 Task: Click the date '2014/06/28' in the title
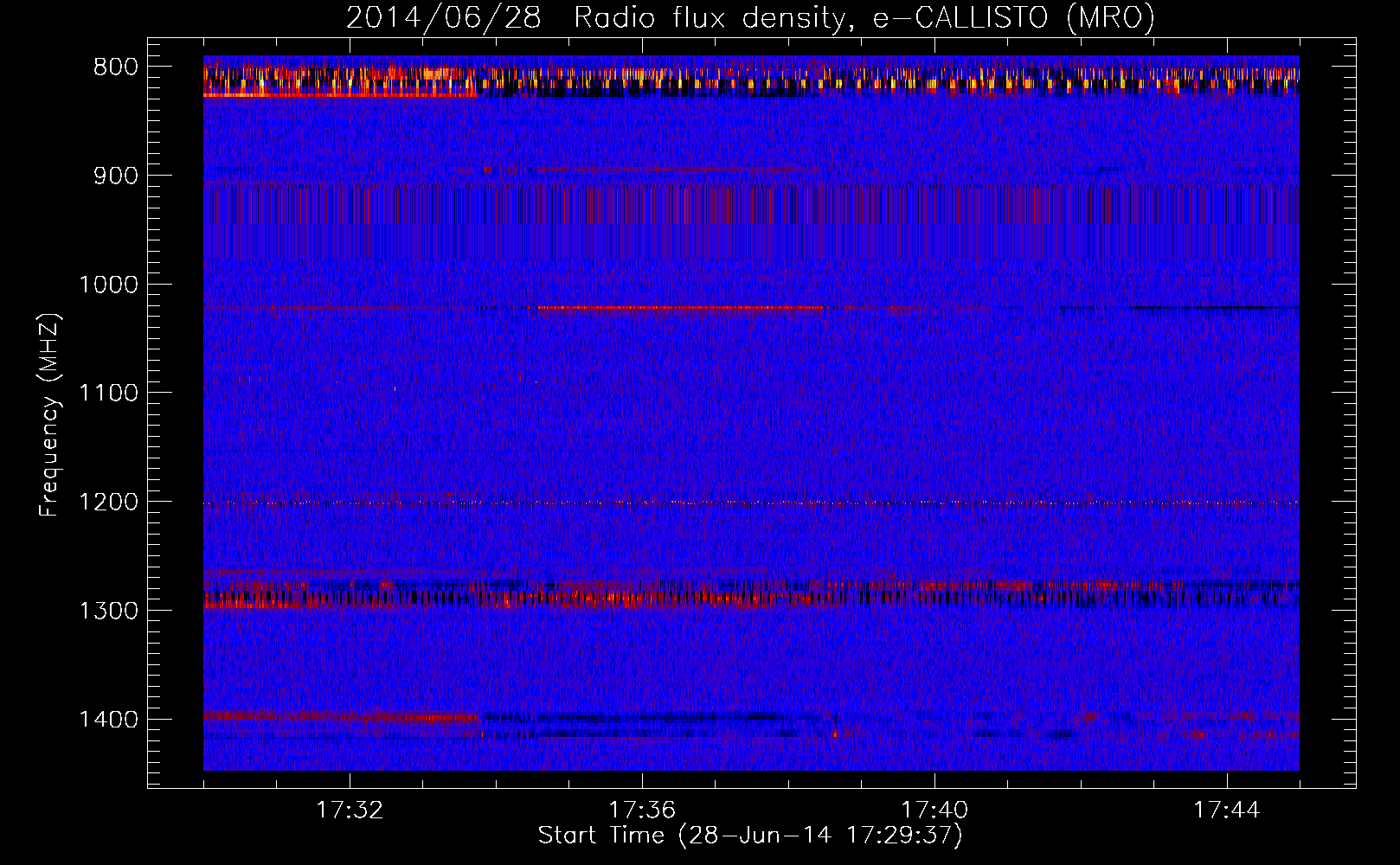point(444,17)
